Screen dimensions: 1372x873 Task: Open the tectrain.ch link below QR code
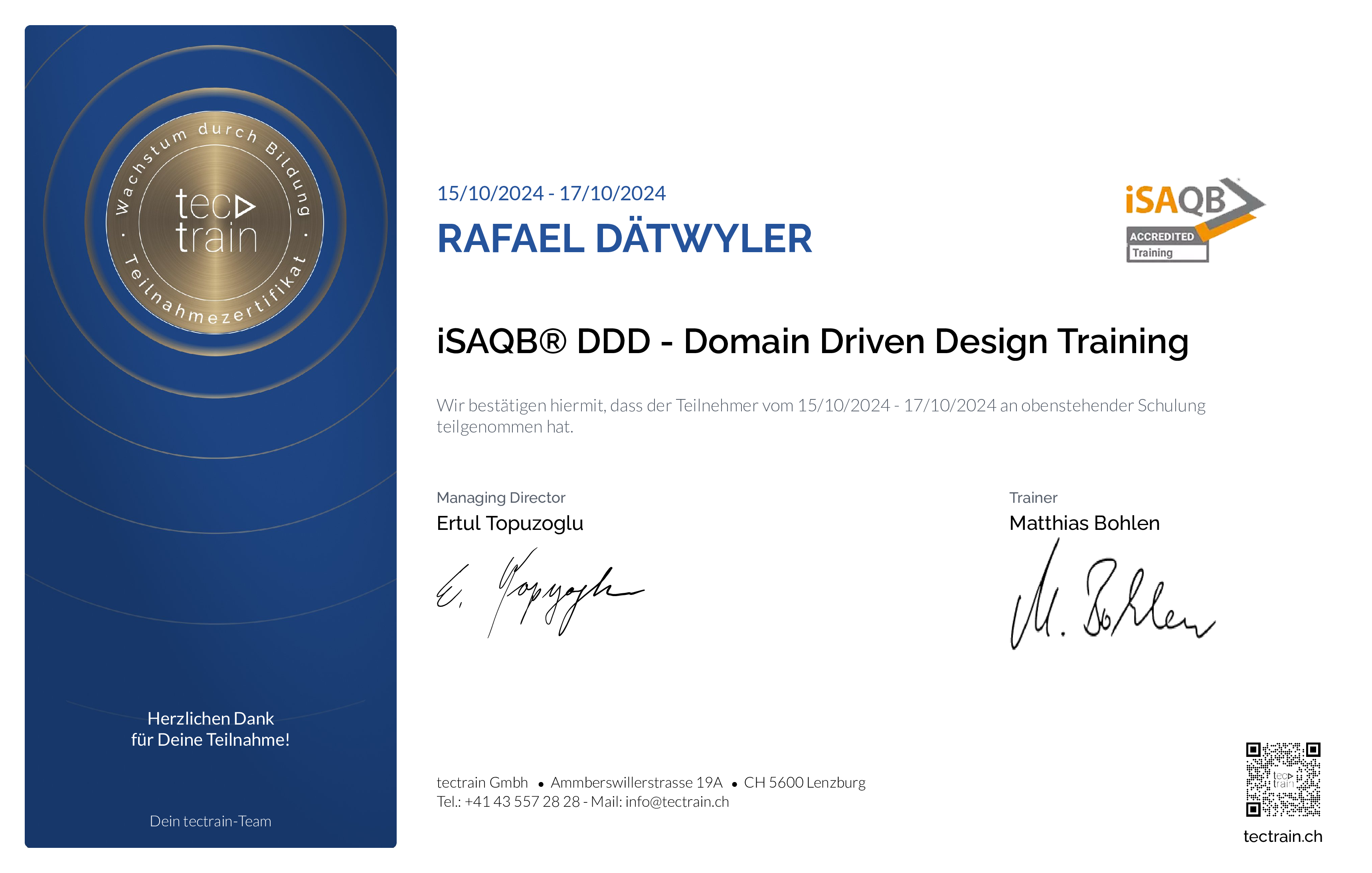click(x=1283, y=836)
